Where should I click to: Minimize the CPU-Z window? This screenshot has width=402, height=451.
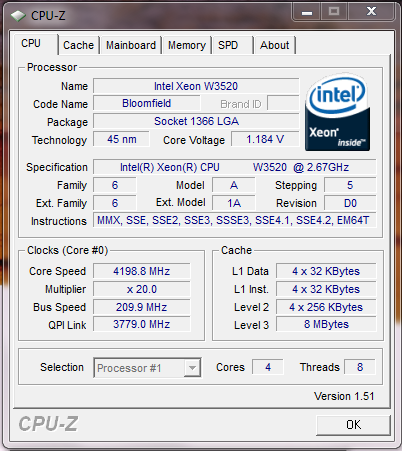pyautogui.click(x=307, y=13)
